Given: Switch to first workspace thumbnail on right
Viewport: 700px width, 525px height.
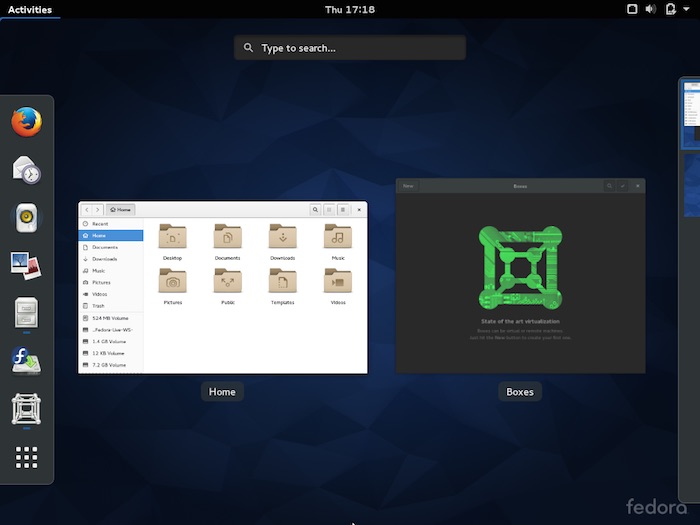Looking at the screenshot, I should [691, 113].
